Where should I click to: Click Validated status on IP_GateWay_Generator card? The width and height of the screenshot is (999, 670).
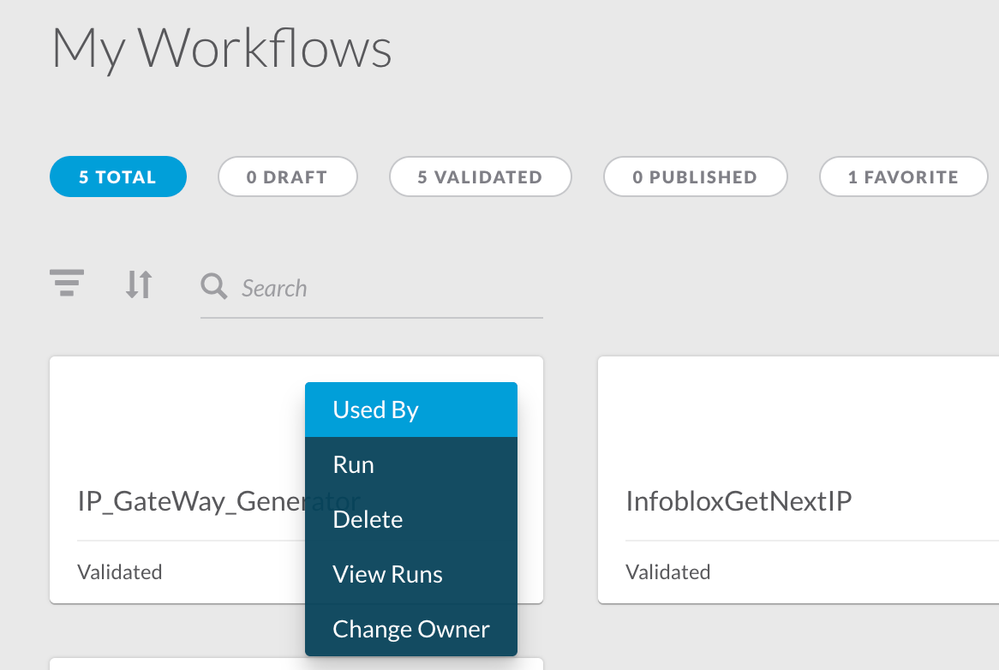point(120,572)
